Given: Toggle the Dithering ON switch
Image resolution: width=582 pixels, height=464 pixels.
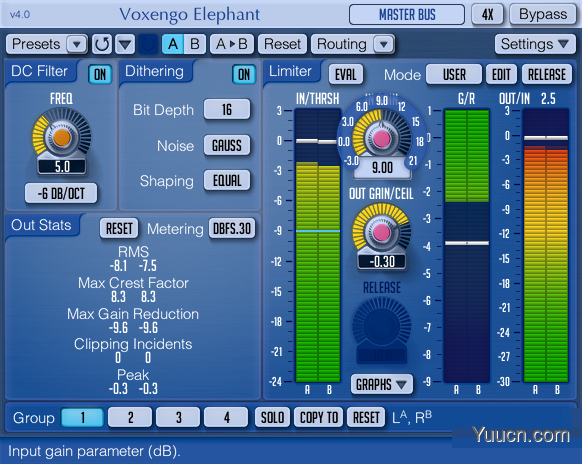Looking at the screenshot, I should (x=244, y=75).
